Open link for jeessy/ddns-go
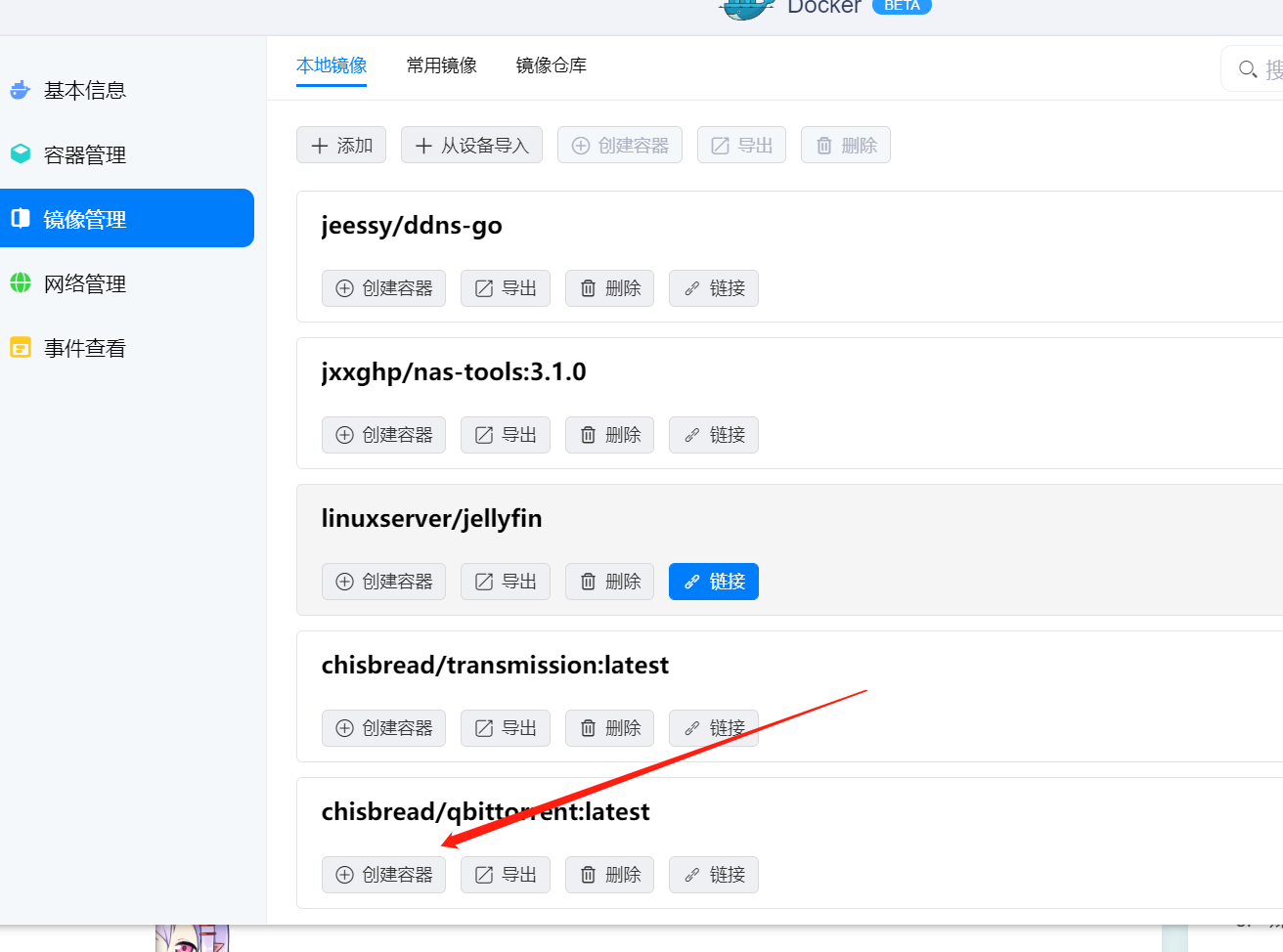1283x952 pixels. click(x=714, y=288)
